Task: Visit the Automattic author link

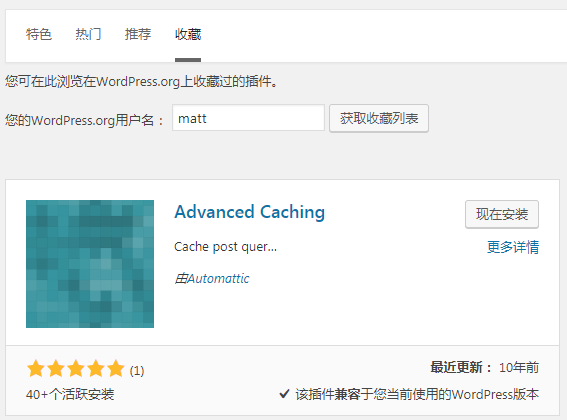Action: (x=218, y=279)
